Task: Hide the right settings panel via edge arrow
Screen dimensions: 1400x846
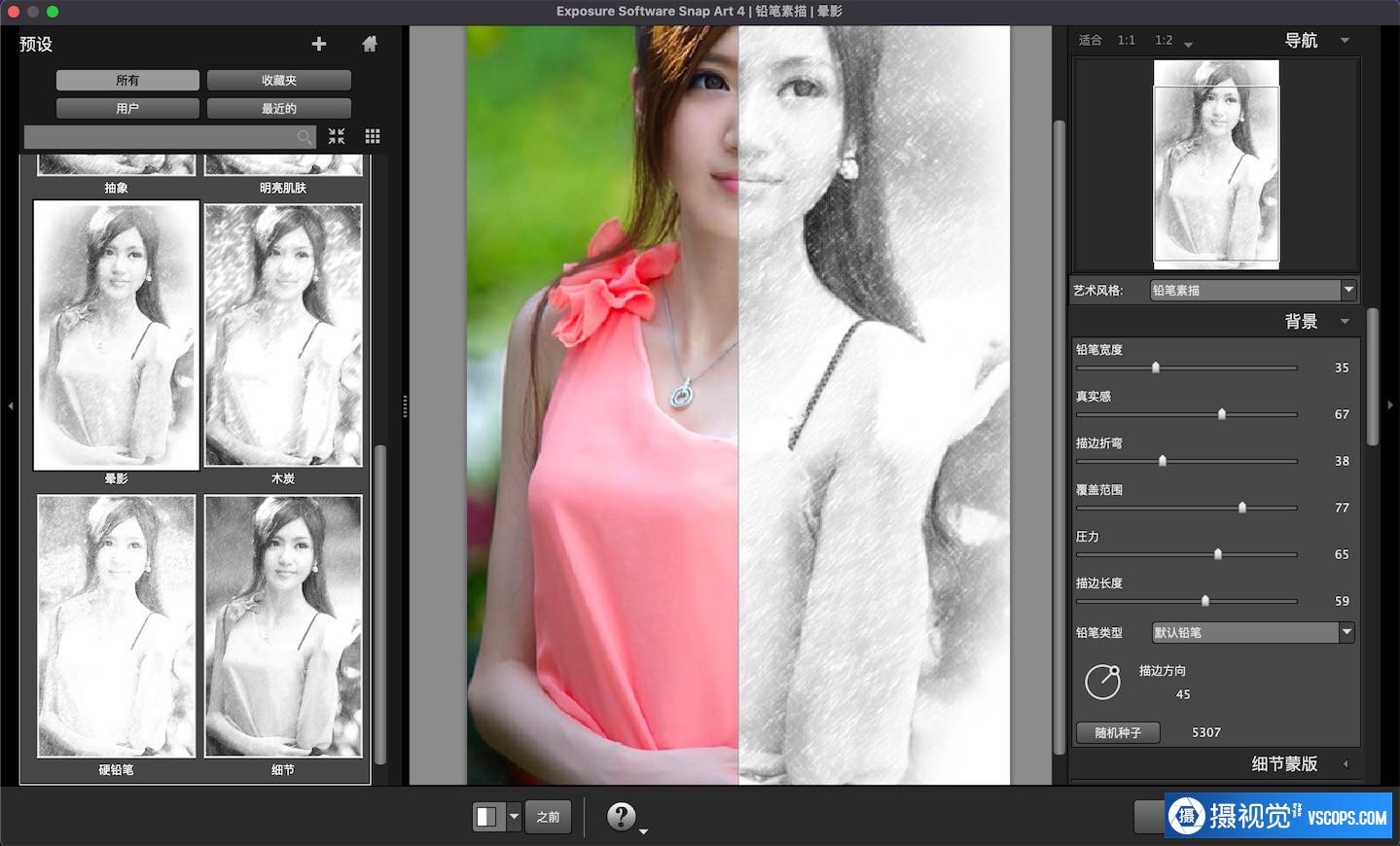Action: tap(1390, 405)
